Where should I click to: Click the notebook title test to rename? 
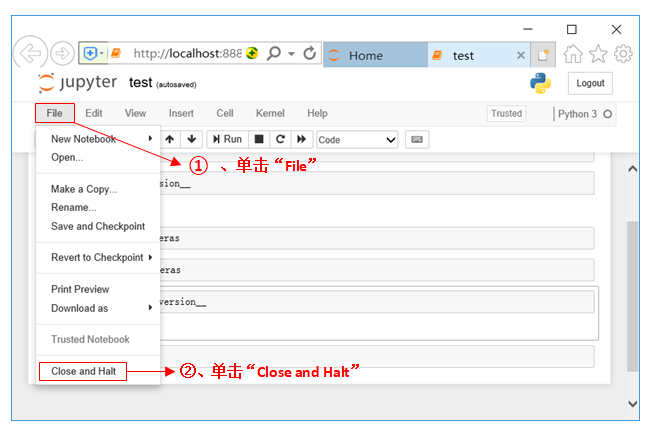click(x=141, y=83)
